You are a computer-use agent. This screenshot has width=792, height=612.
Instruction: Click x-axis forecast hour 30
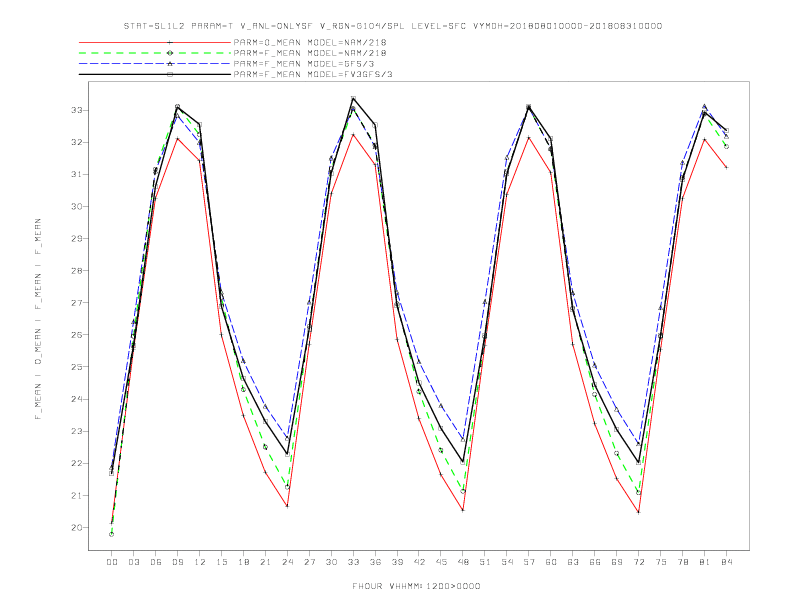tap(331, 562)
